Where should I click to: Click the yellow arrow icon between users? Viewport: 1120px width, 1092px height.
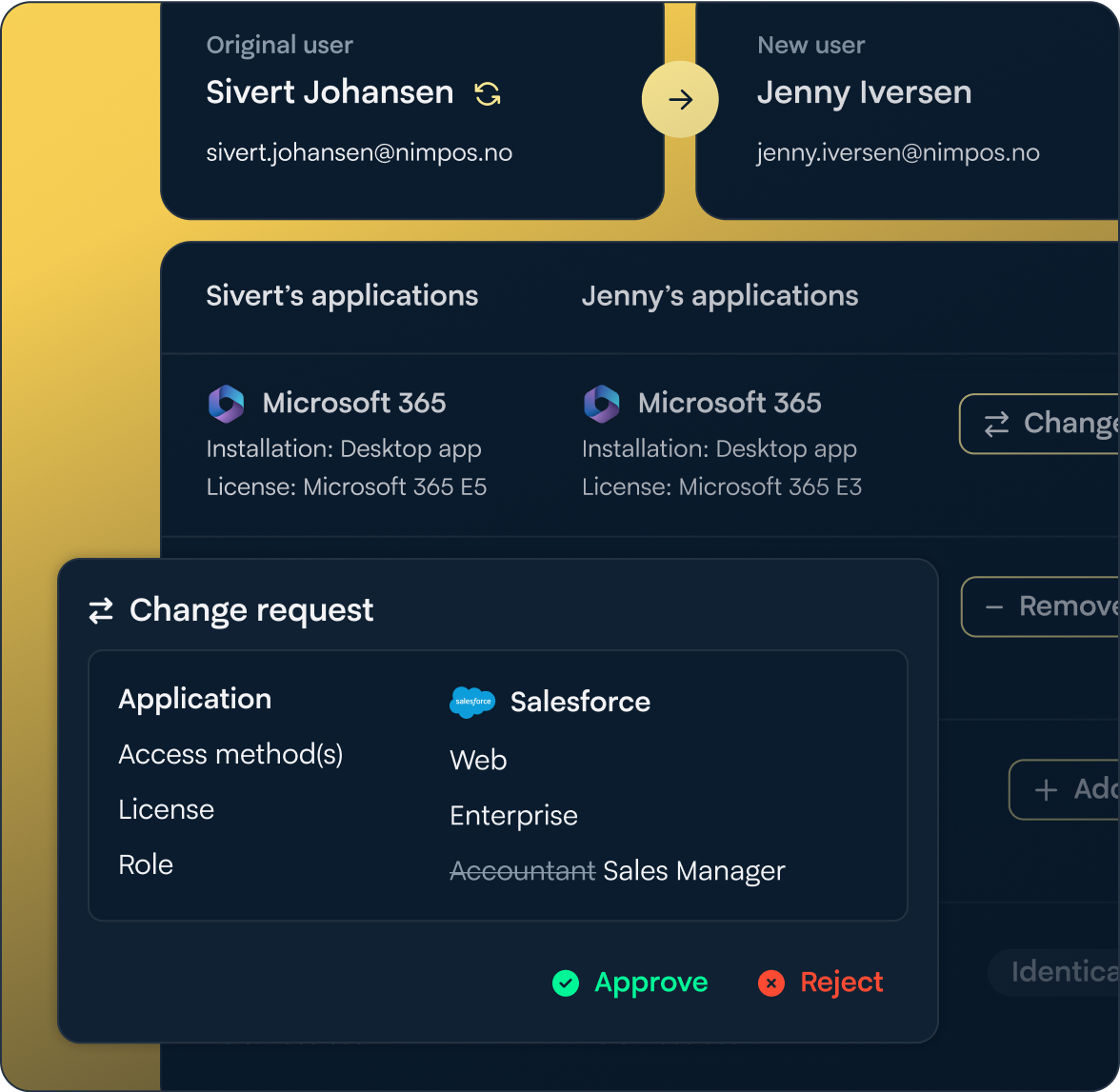(x=680, y=99)
